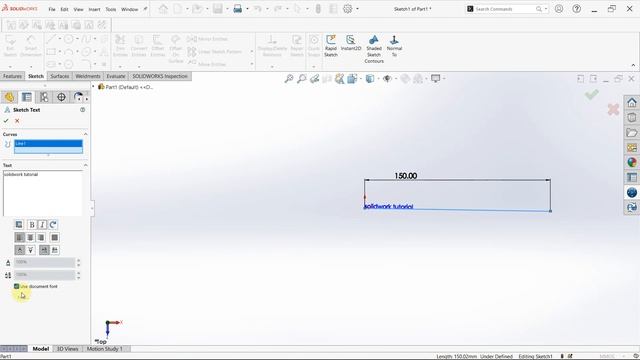This screenshot has height=360, width=640.
Task: Open View Orientation cube icon
Action: click(352, 78)
